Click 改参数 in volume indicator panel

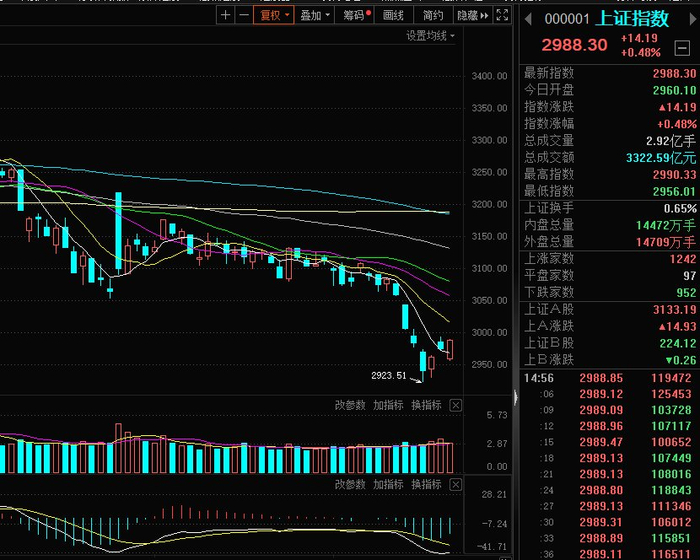350,405
